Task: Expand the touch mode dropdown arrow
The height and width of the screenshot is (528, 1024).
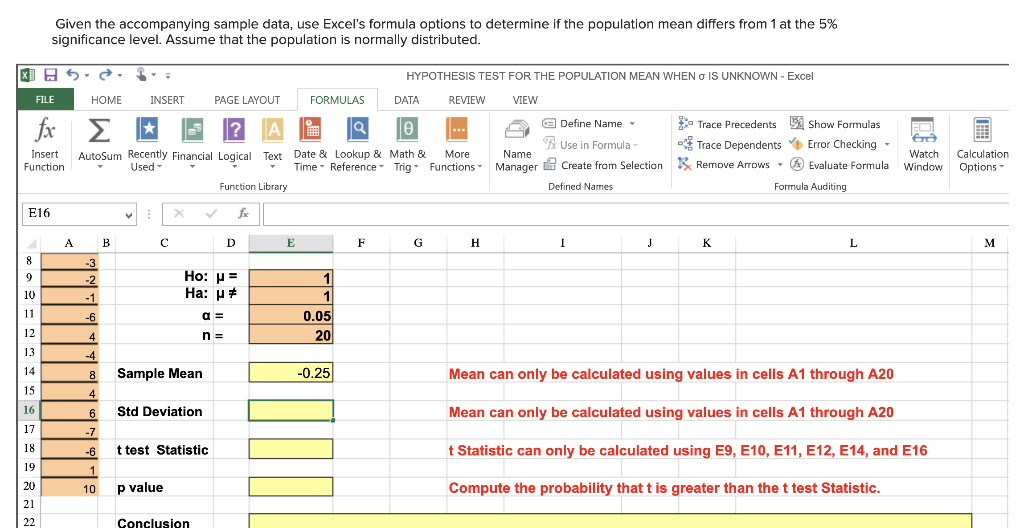Action: [x=154, y=75]
